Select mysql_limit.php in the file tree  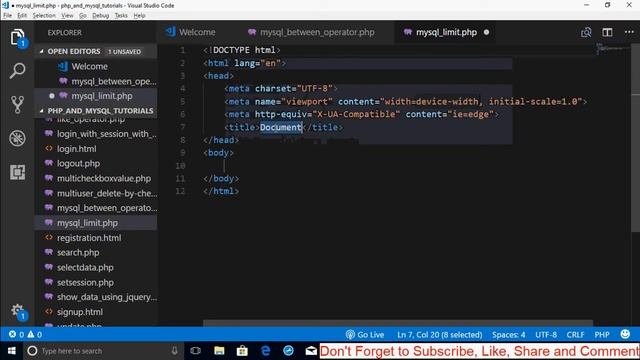[96, 223]
